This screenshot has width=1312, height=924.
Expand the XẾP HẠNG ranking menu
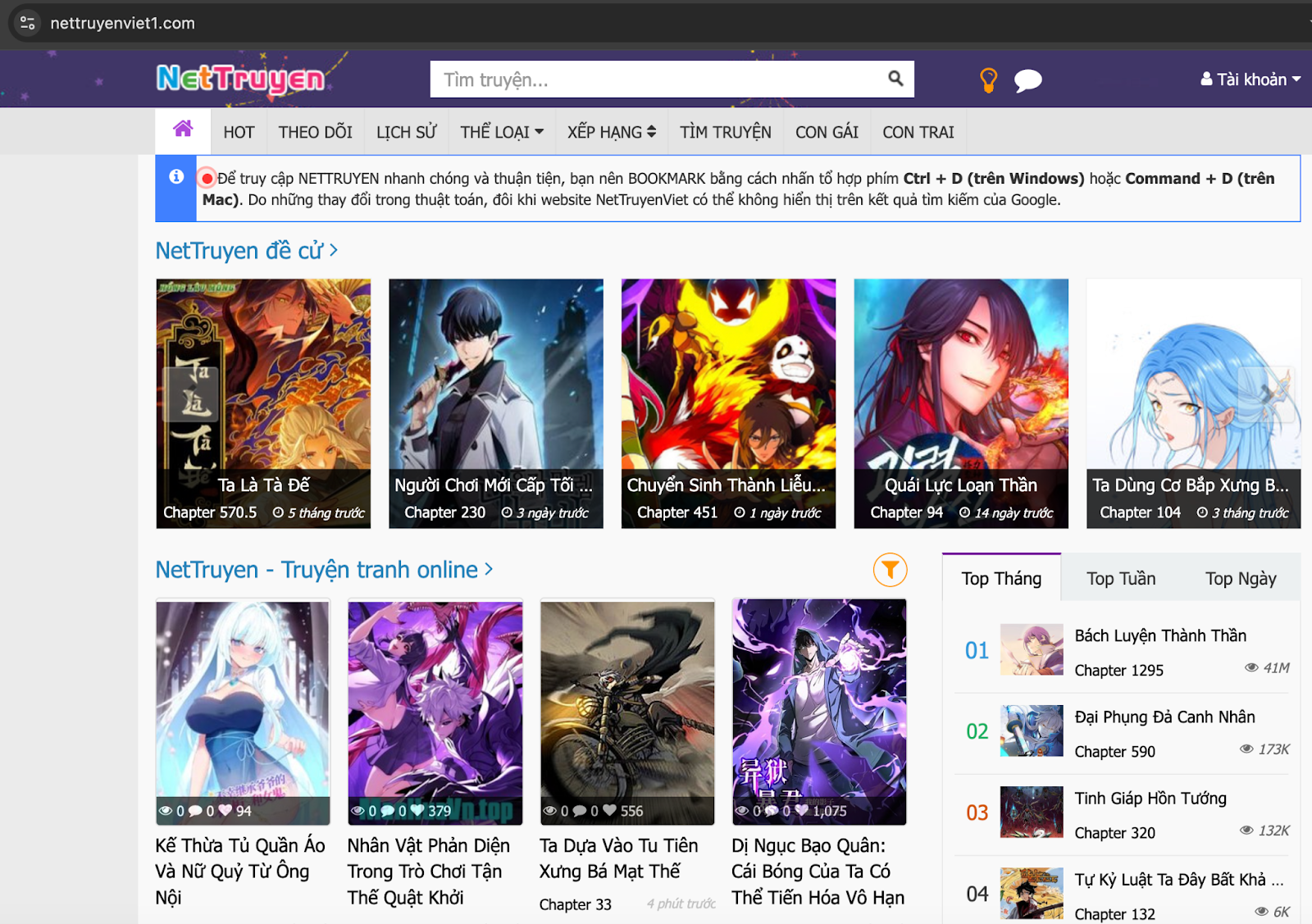pyautogui.click(x=611, y=132)
